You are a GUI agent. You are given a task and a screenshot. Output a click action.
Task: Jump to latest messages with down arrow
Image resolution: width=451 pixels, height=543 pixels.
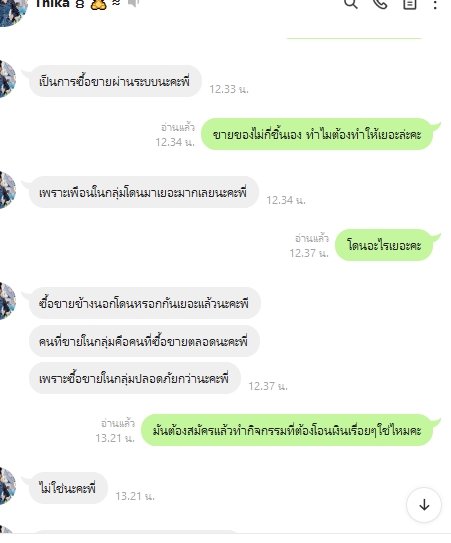(x=424, y=505)
